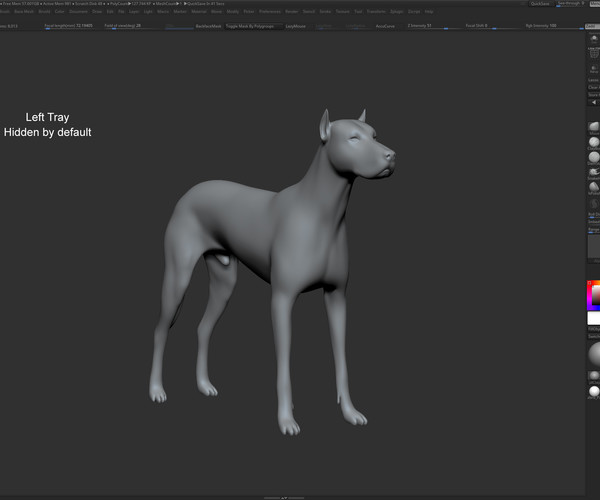Open the Texture menu
This screenshot has height=500, width=600.
pyautogui.click(x=342, y=11)
